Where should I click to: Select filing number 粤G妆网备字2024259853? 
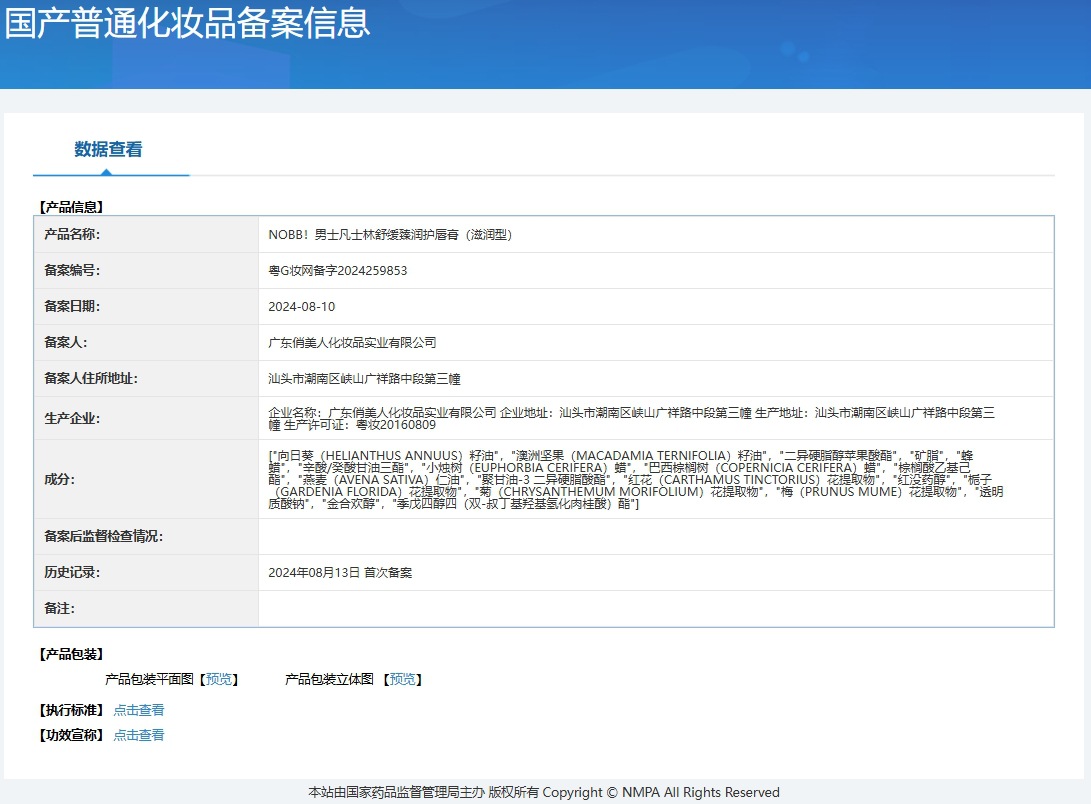338,271
